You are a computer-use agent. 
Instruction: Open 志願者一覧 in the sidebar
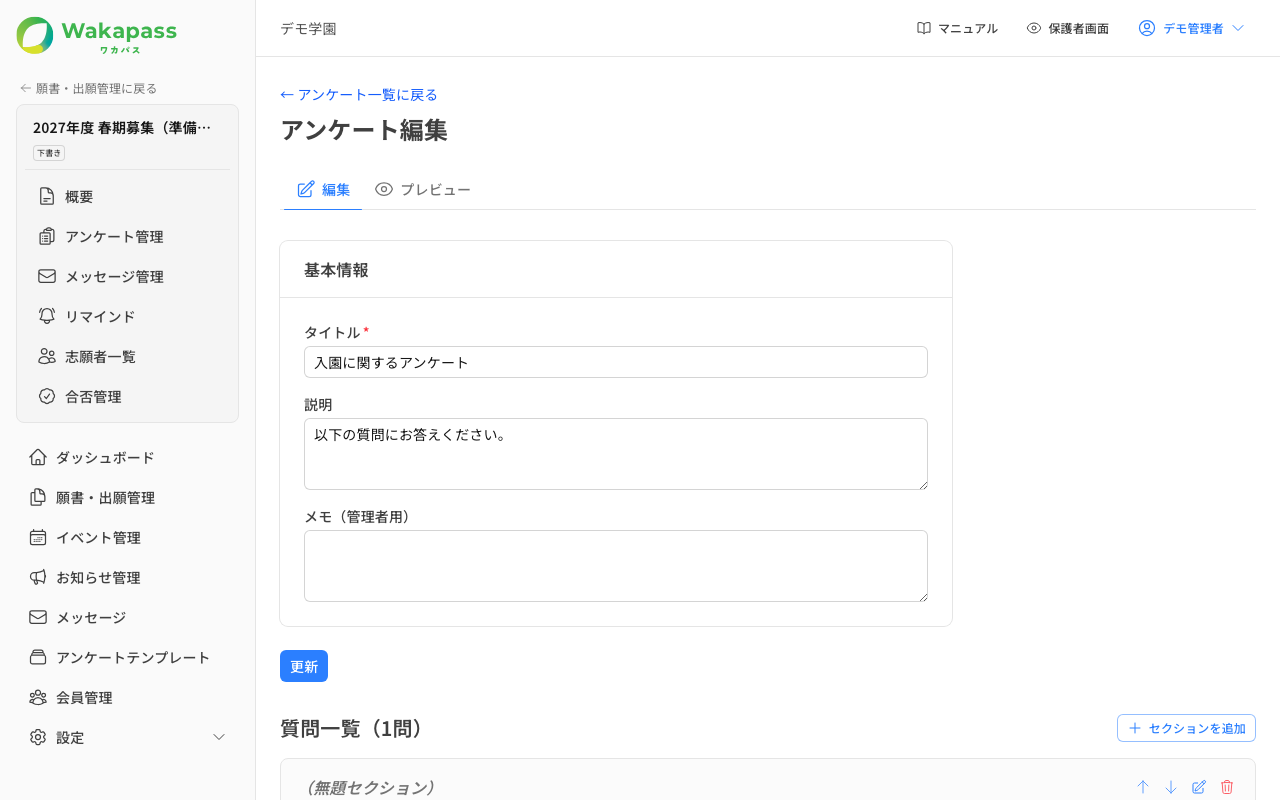point(127,356)
